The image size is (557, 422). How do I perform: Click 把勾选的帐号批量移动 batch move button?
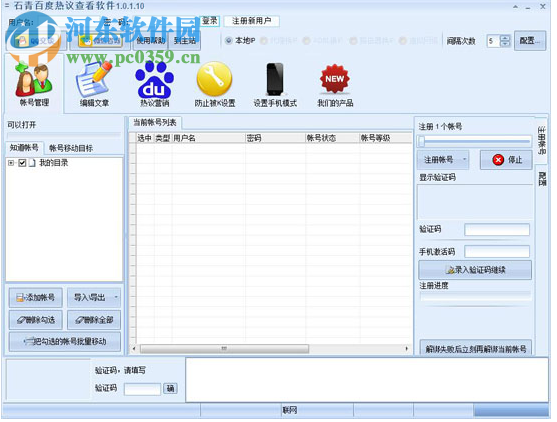coord(65,342)
